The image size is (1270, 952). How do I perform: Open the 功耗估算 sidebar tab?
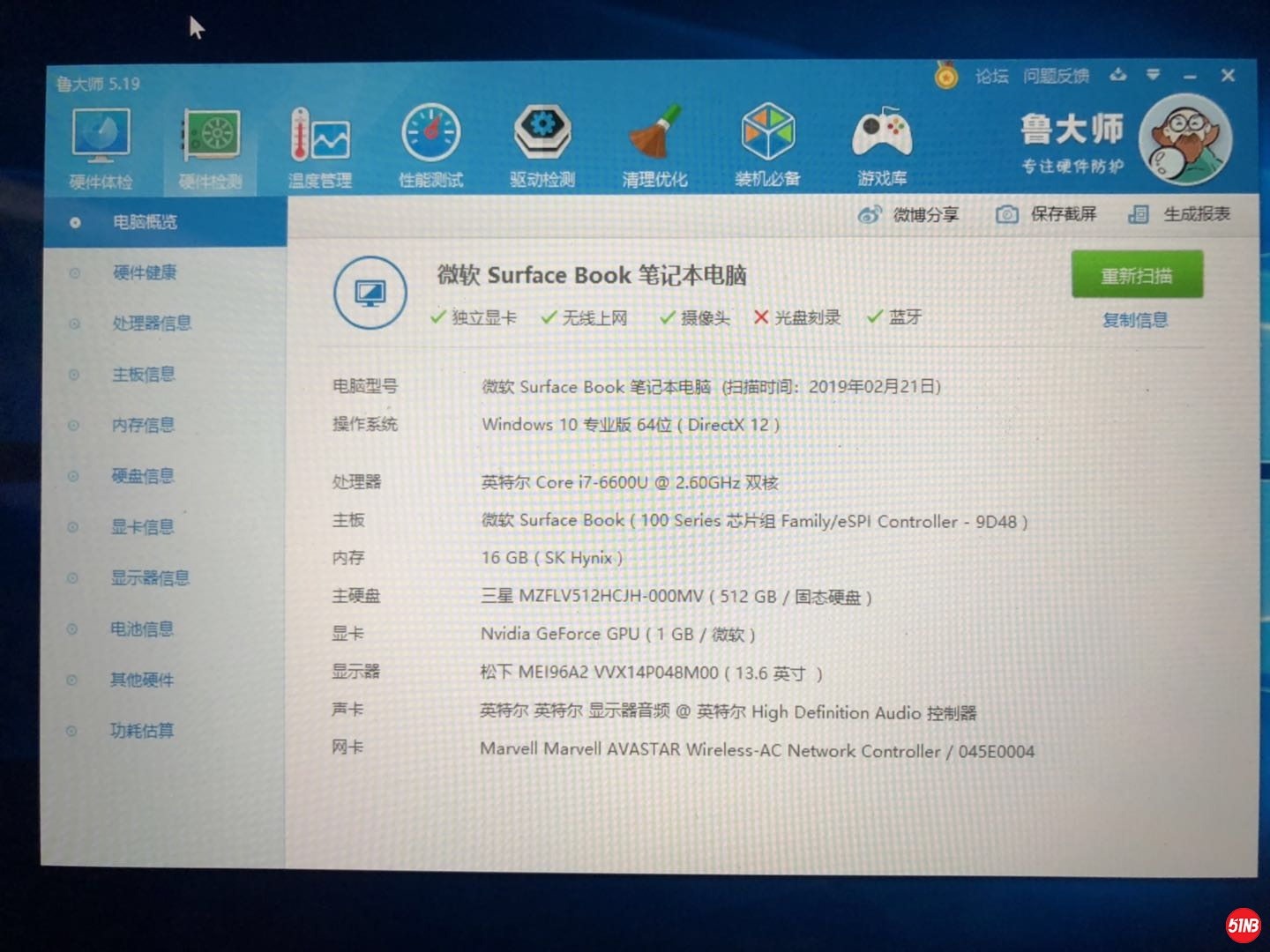click(165, 731)
